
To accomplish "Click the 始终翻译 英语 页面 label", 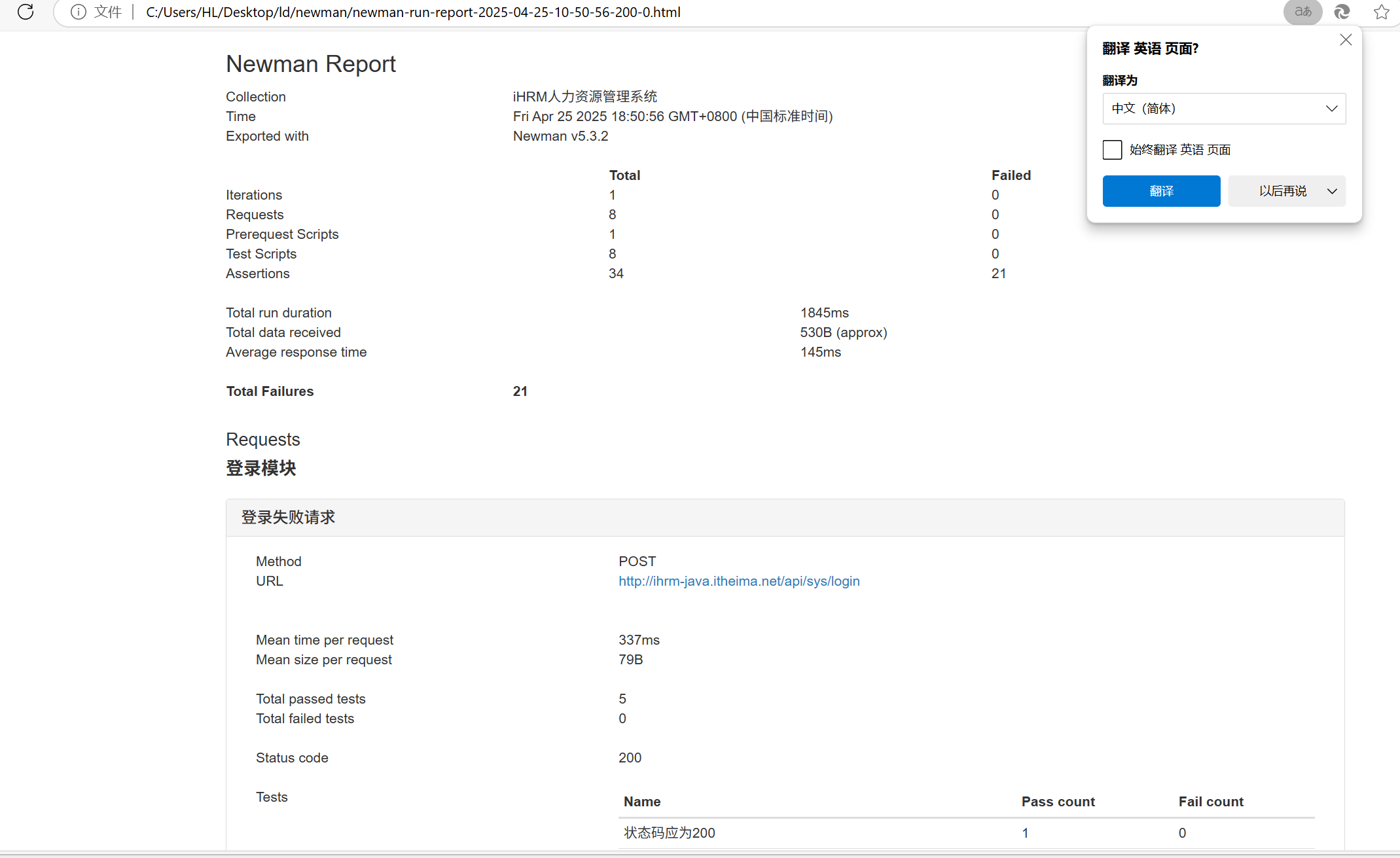I will tap(1179, 150).
